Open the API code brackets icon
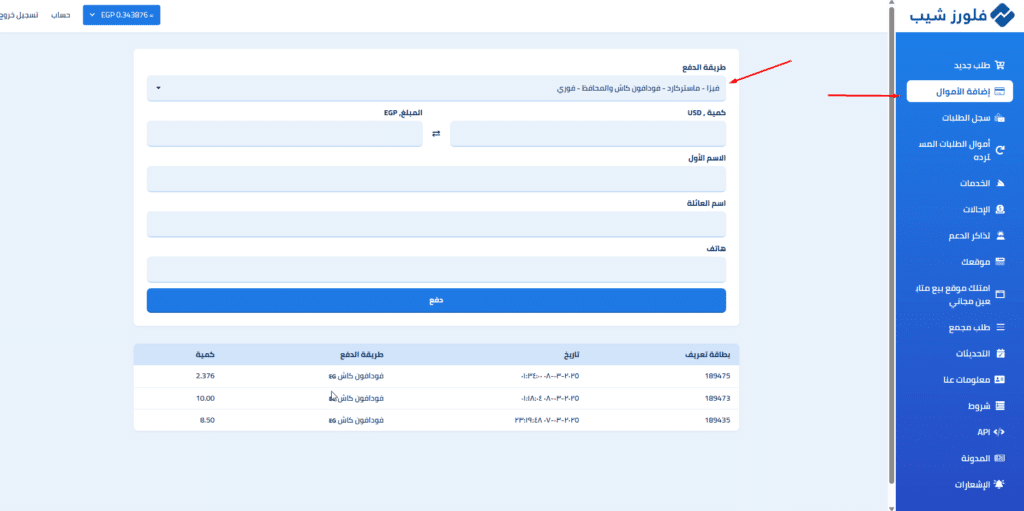 click(1000, 432)
